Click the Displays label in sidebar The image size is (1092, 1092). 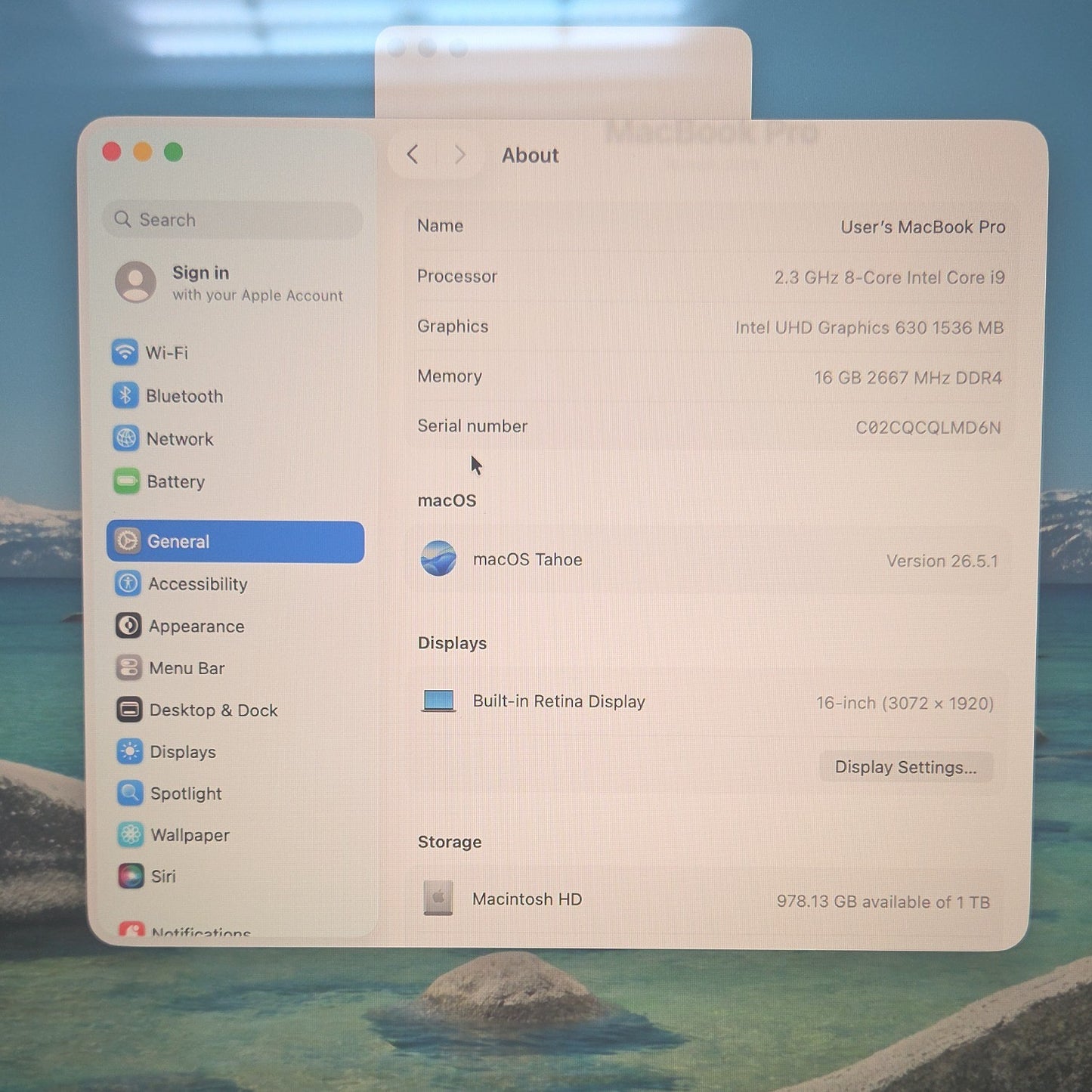point(183,752)
